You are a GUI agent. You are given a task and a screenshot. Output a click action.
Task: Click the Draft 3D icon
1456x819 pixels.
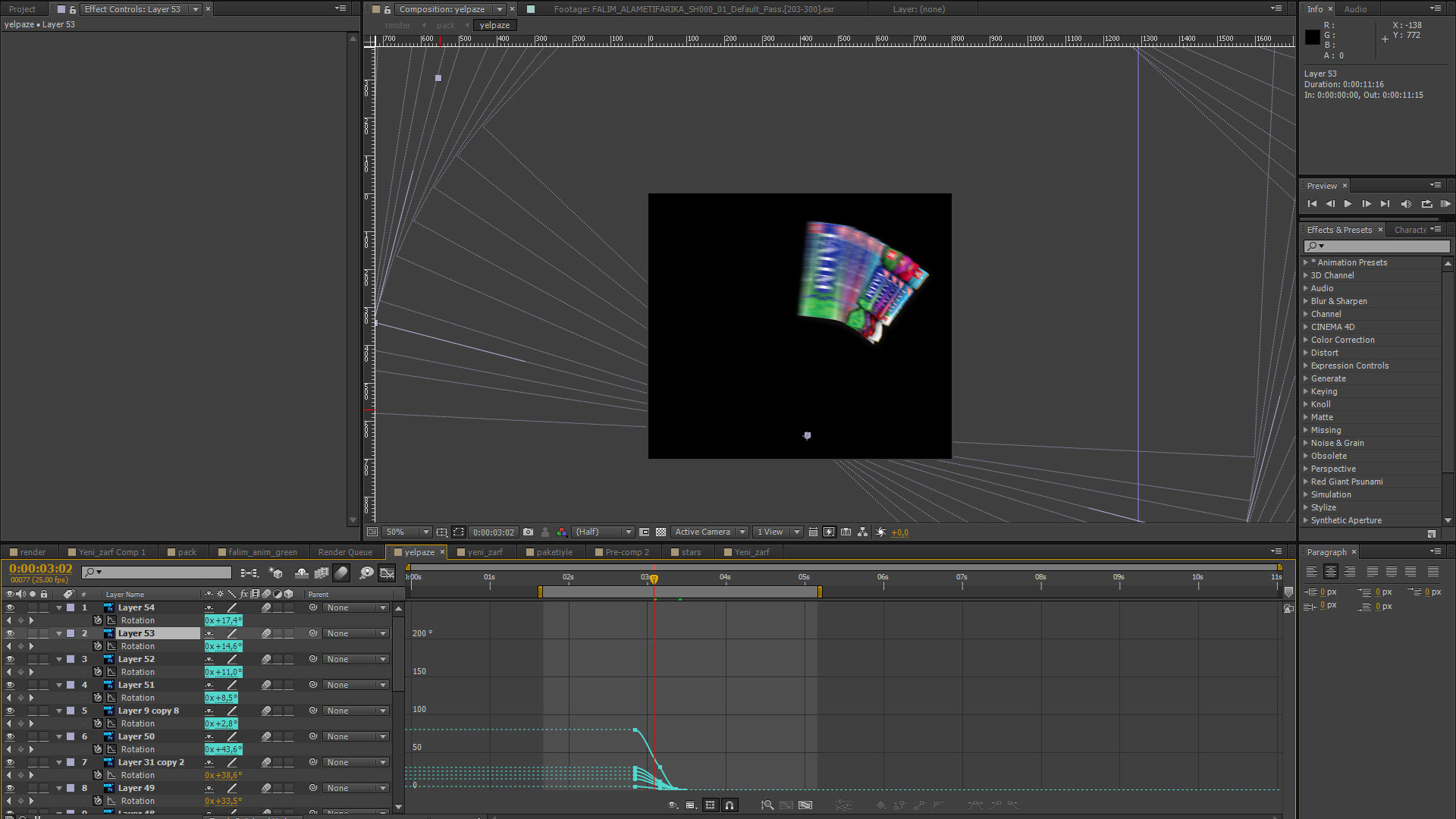[275, 573]
